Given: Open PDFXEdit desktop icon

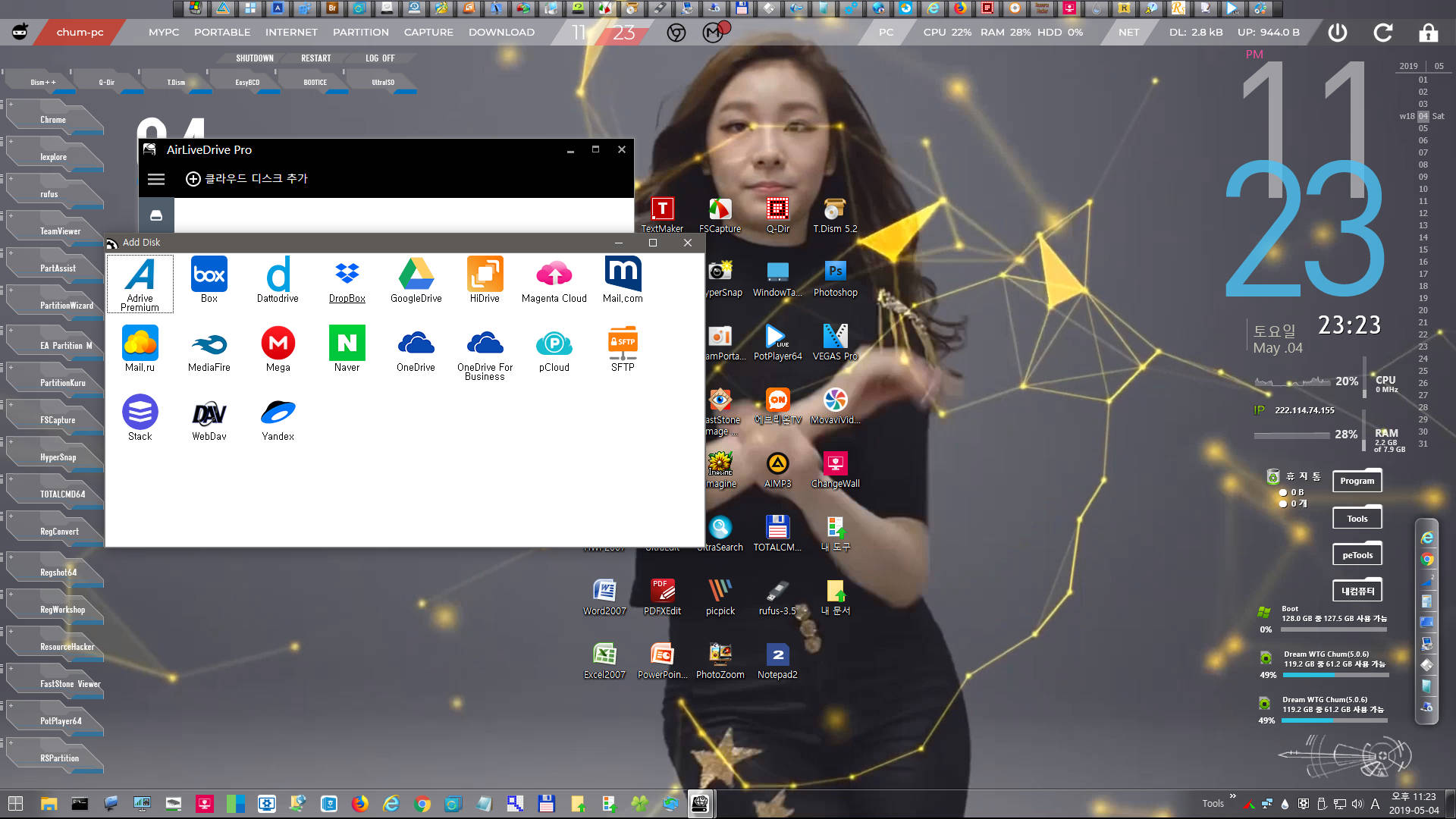Looking at the screenshot, I should coord(662,597).
